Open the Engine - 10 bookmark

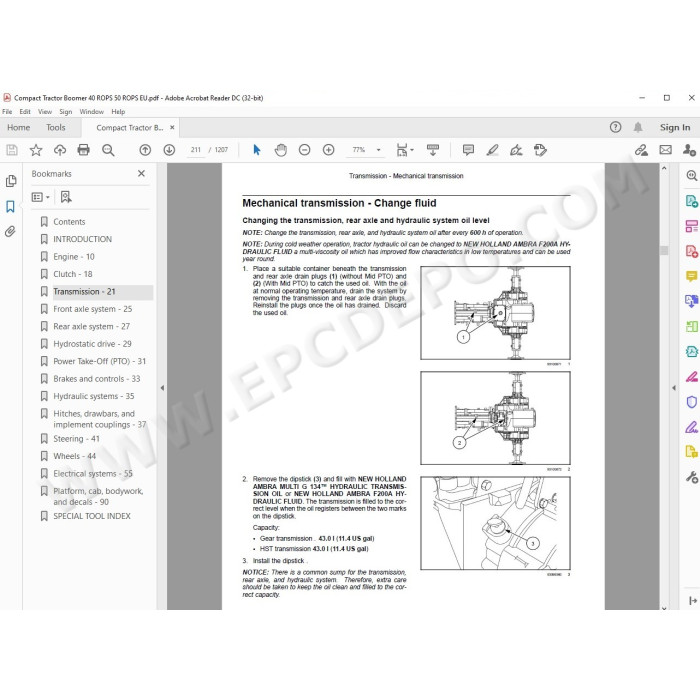pyautogui.click(x=74, y=257)
